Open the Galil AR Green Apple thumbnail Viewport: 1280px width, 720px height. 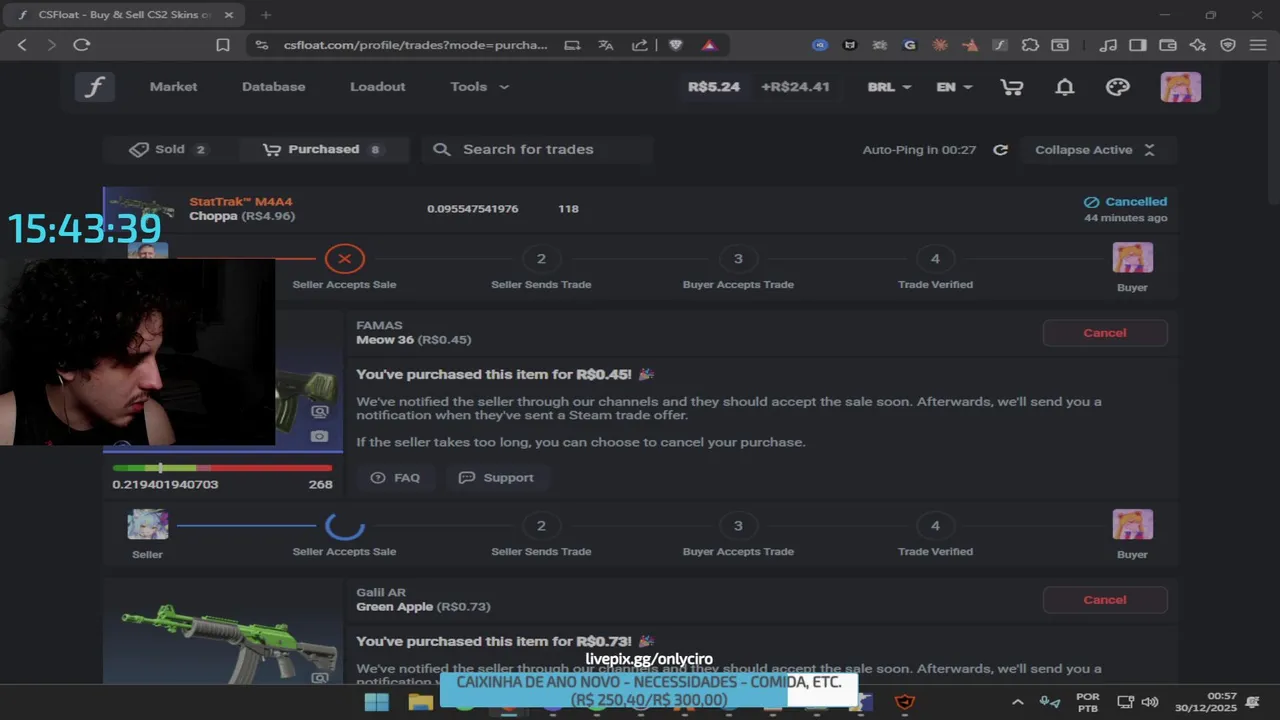tap(222, 631)
